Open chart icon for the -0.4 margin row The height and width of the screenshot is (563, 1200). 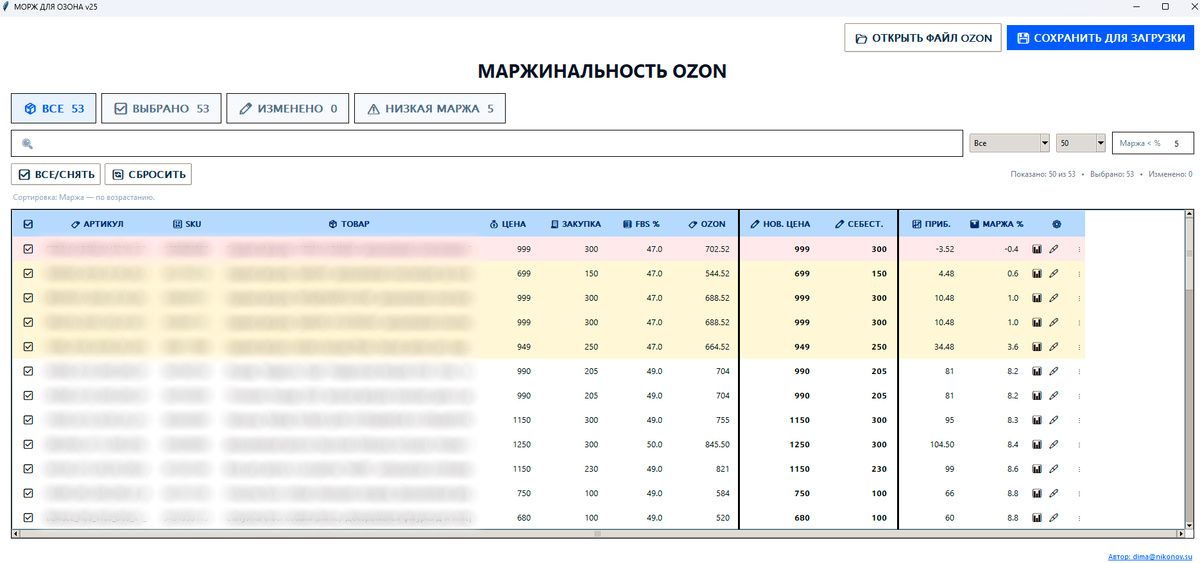[1037, 249]
